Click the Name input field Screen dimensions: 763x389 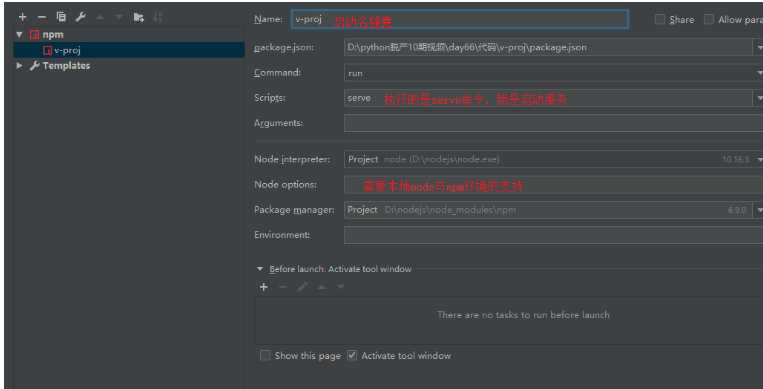pos(459,19)
